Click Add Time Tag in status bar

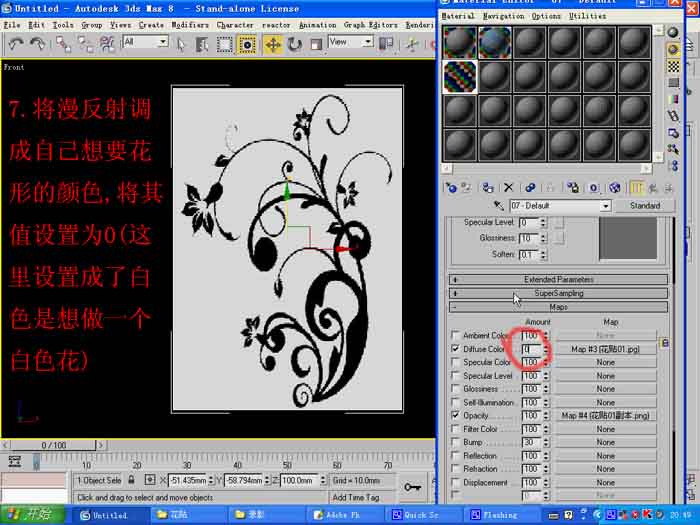[x=356, y=497]
